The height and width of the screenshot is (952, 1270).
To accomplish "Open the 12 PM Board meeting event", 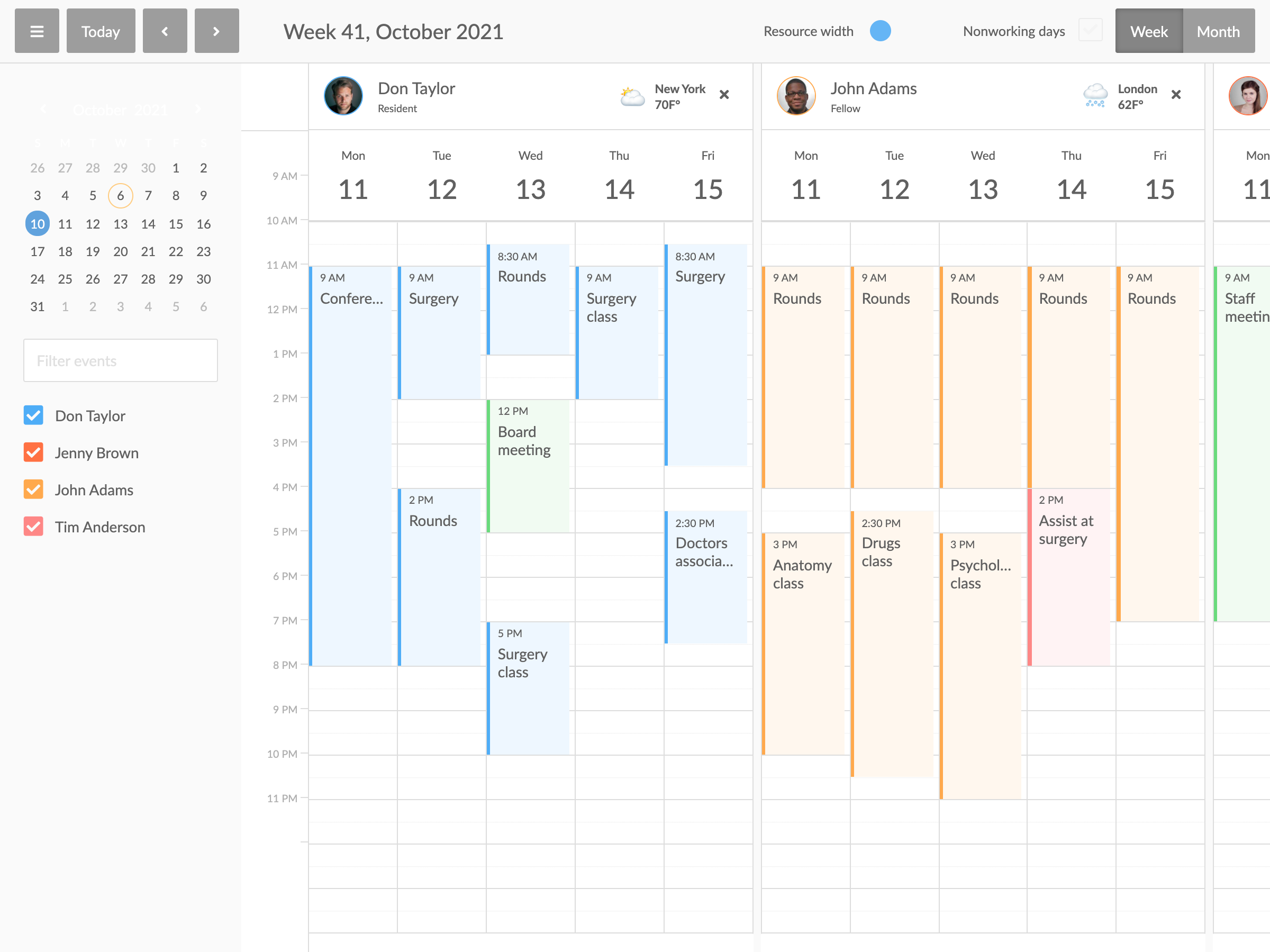I will coord(528,466).
